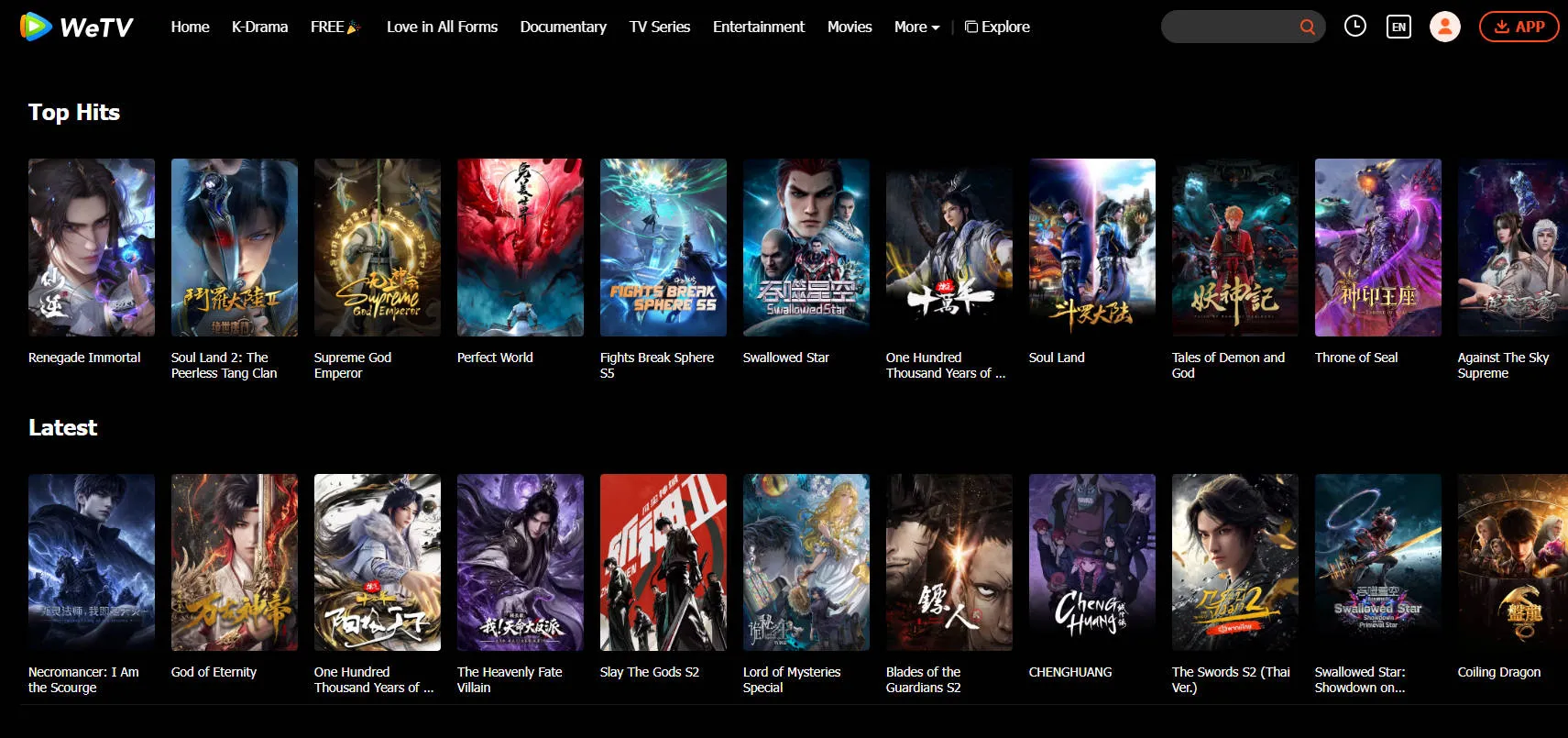Open Latest One Hundred Thousand Years poster
Image resolution: width=1568 pixels, height=738 pixels.
tap(378, 562)
